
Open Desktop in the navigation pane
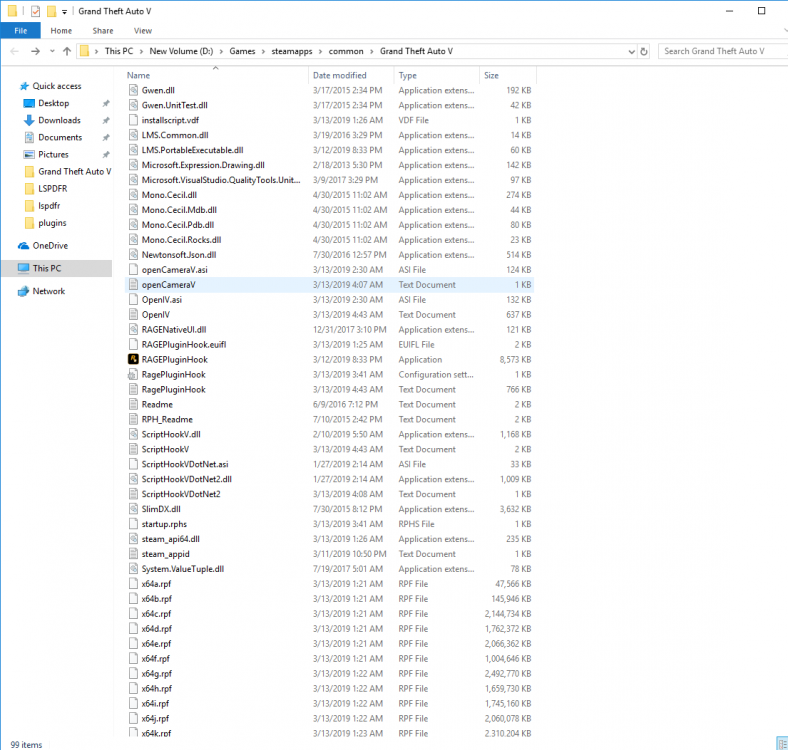(x=53, y=103)
